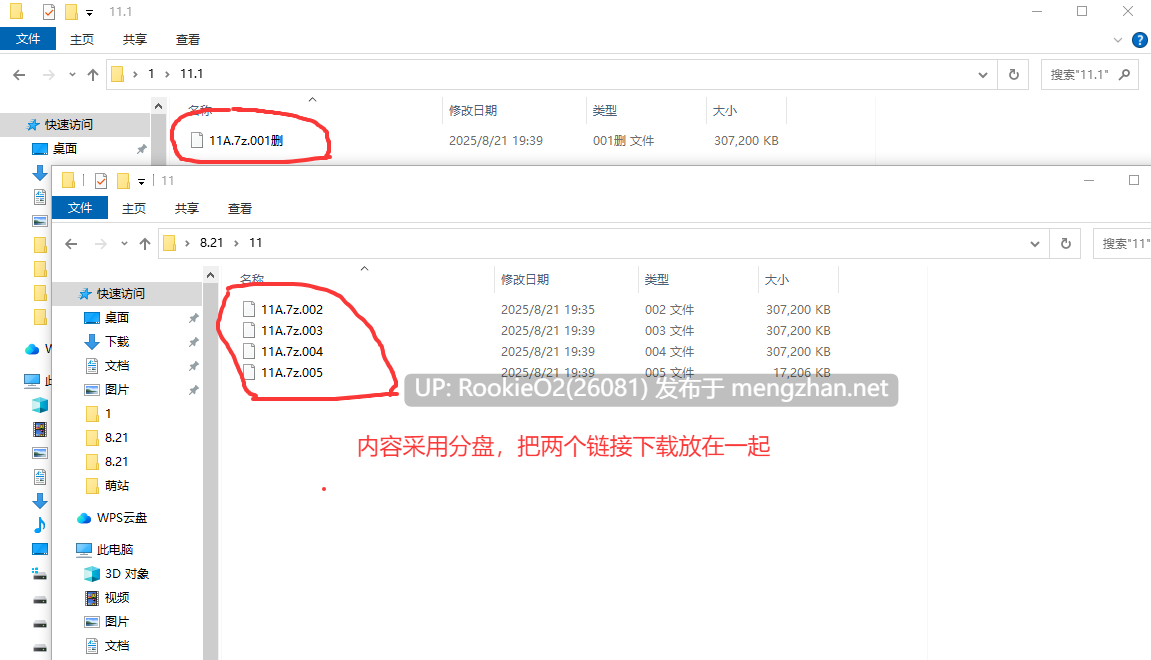Go up one level in 11.1 window

point(92,75)
